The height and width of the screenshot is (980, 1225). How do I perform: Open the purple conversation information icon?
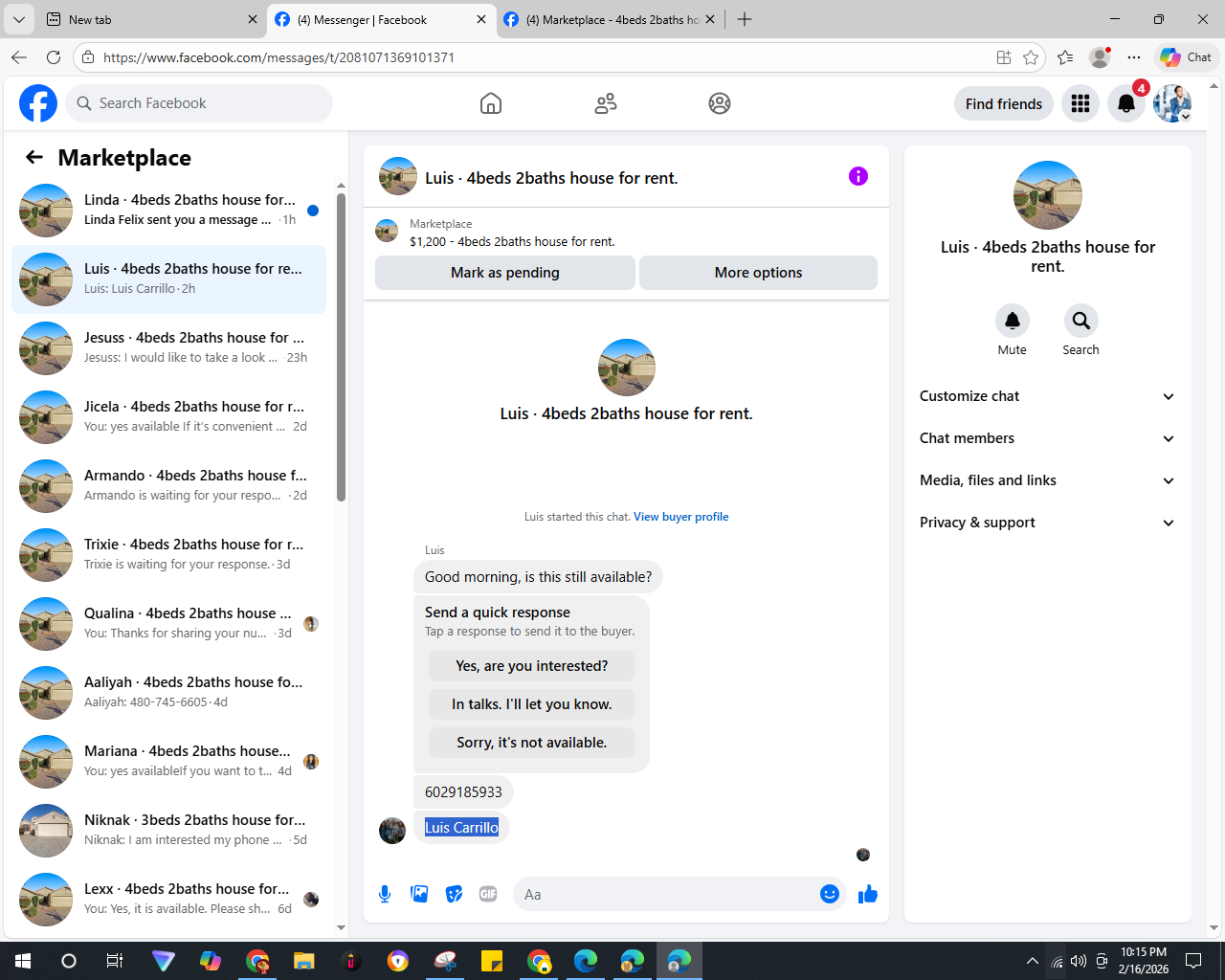tap(858, 176)
